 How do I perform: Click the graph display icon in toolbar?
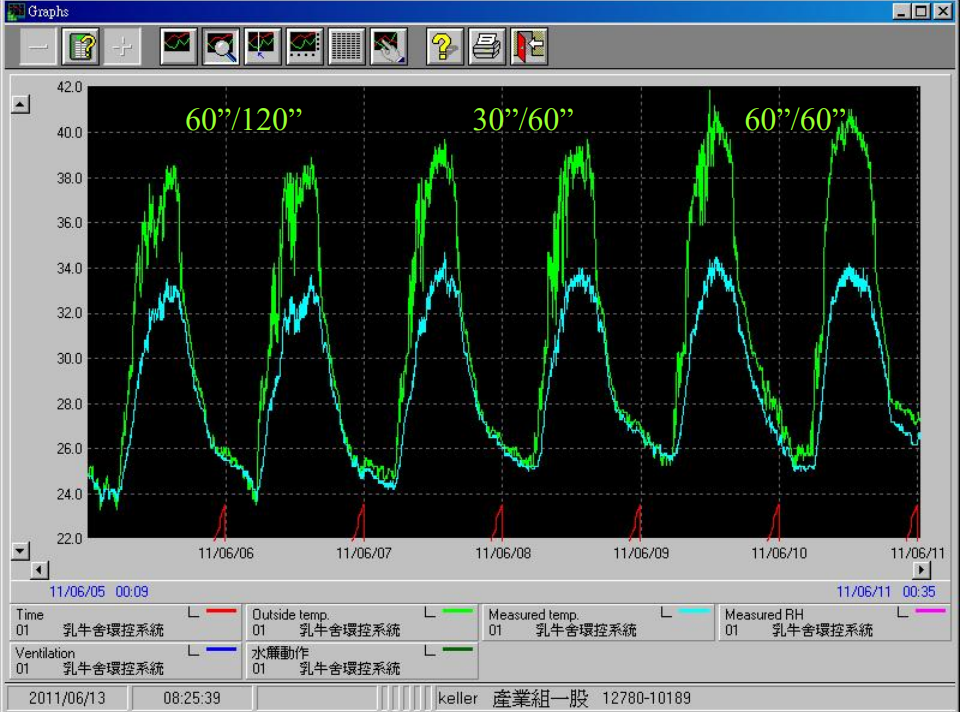(x=179, y=46)
